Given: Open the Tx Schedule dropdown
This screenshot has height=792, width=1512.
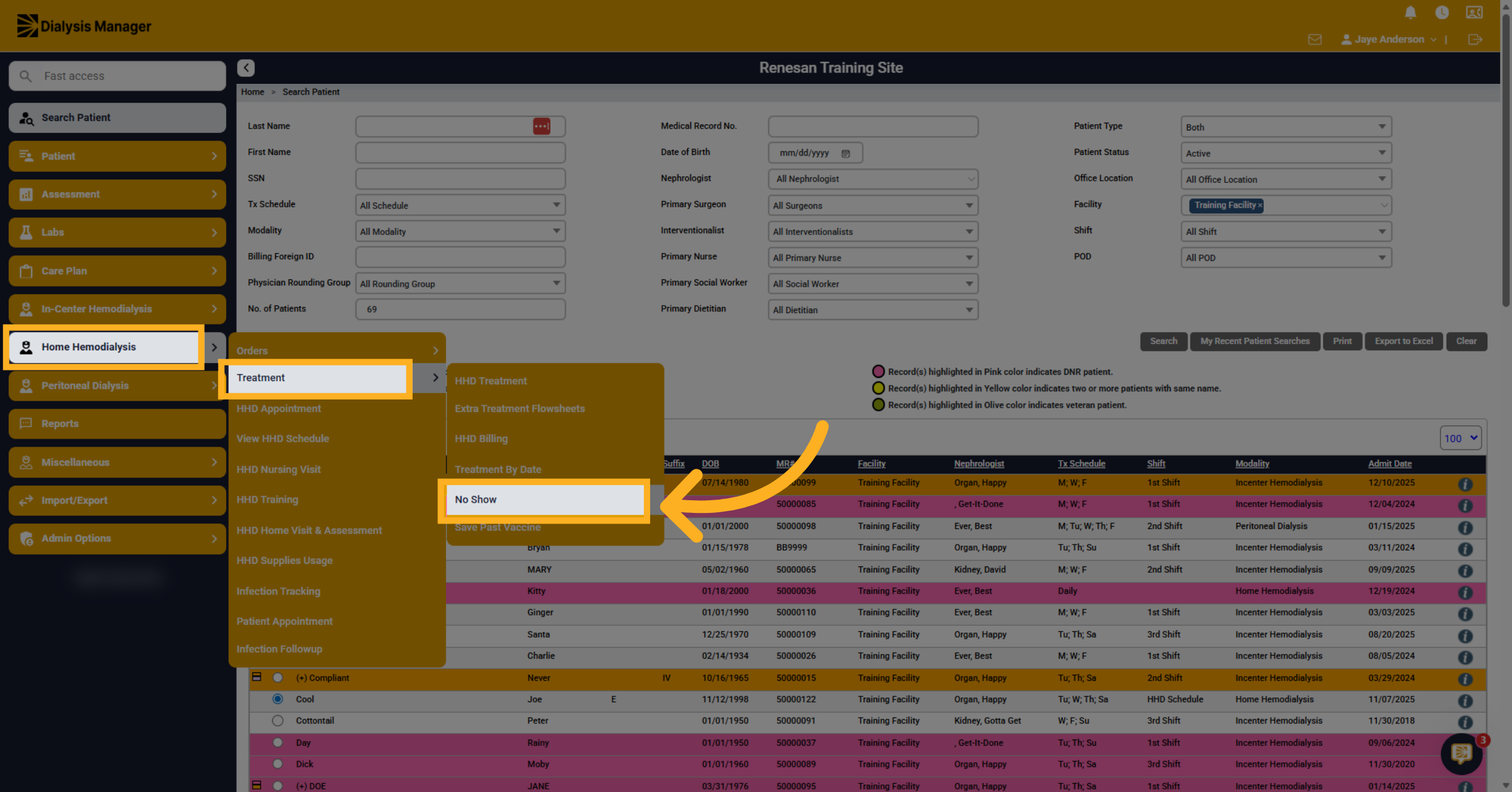Looking at the screenshot, I should [x=460, y=205].
